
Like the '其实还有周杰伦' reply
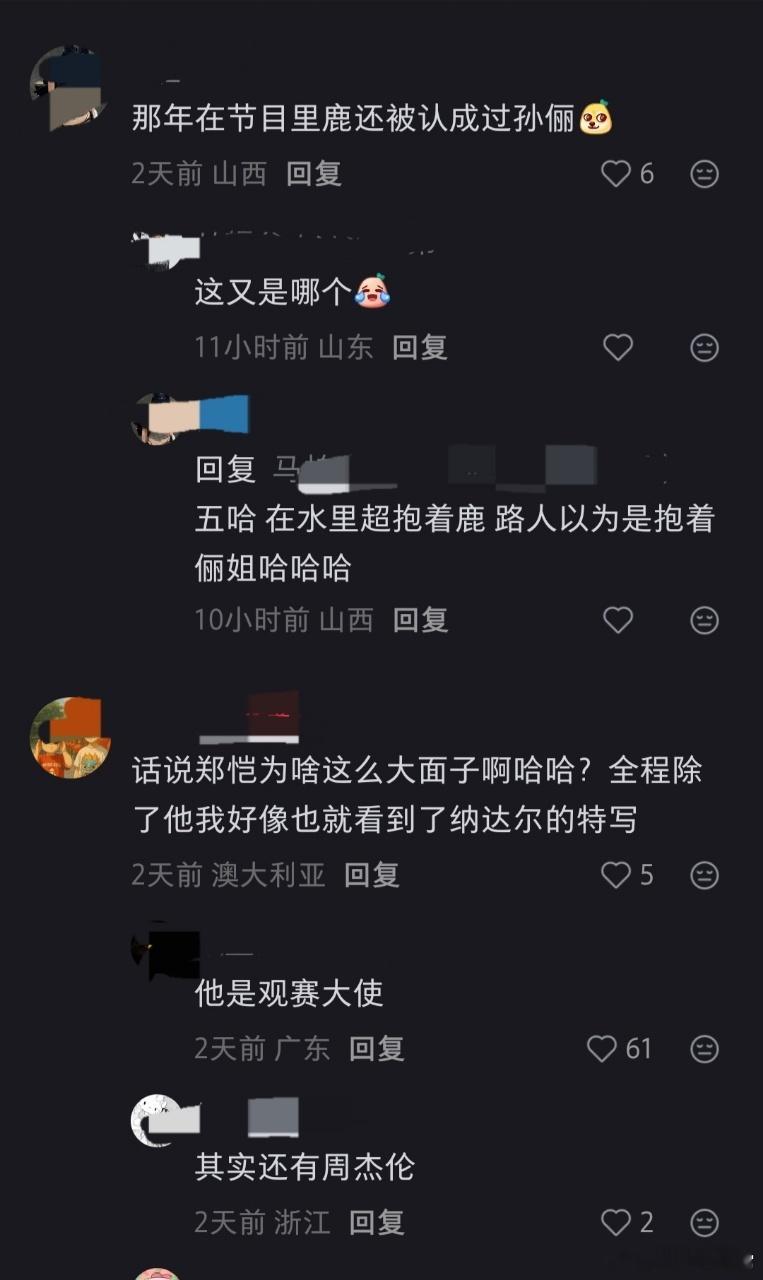click(616, 1221)
